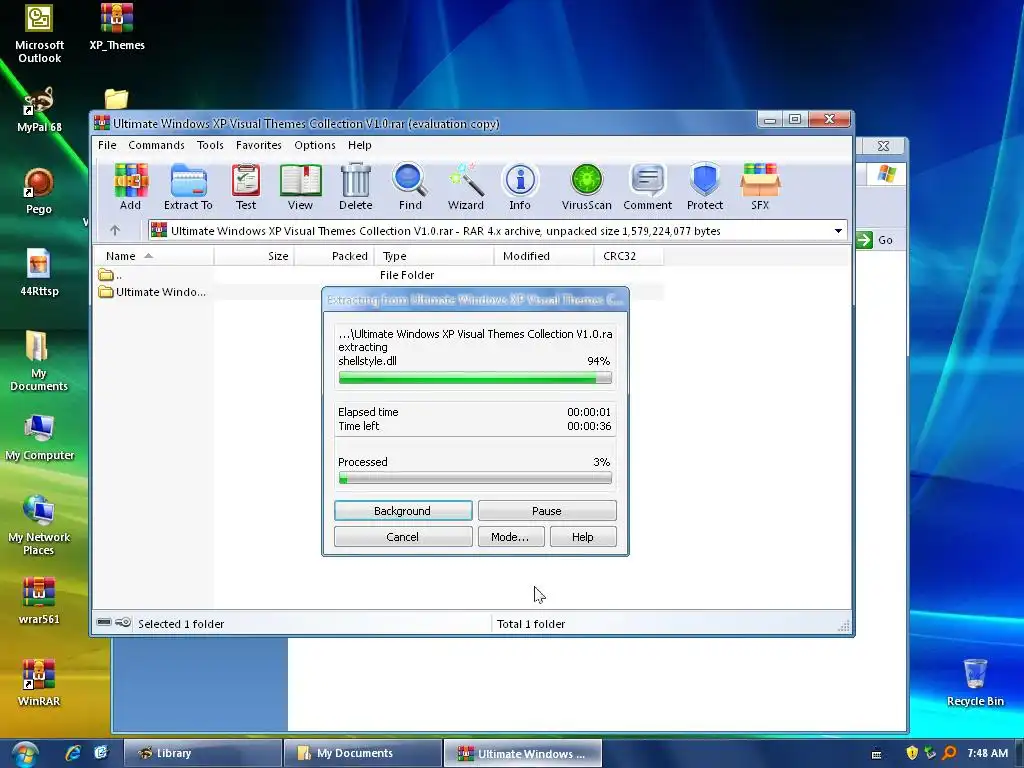1024x768 pixels.
Task: Create SFX archive icon
Action: (x=760, y=187)
